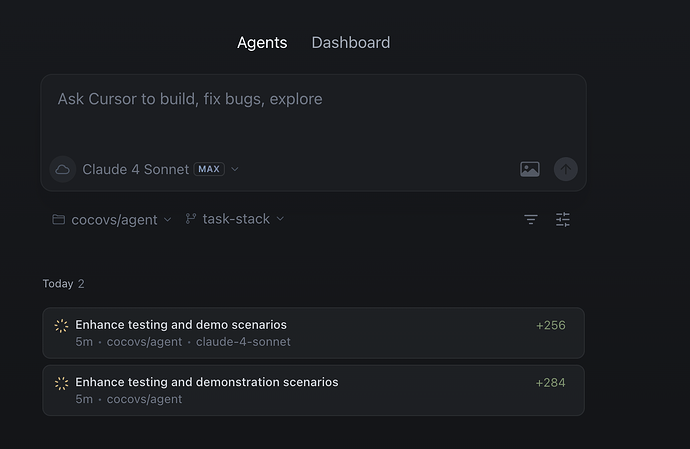Open the cocovs/agent repository dropdown
Image resolution: width=690 pixels, height=449 pixels.
click(112, 219)
